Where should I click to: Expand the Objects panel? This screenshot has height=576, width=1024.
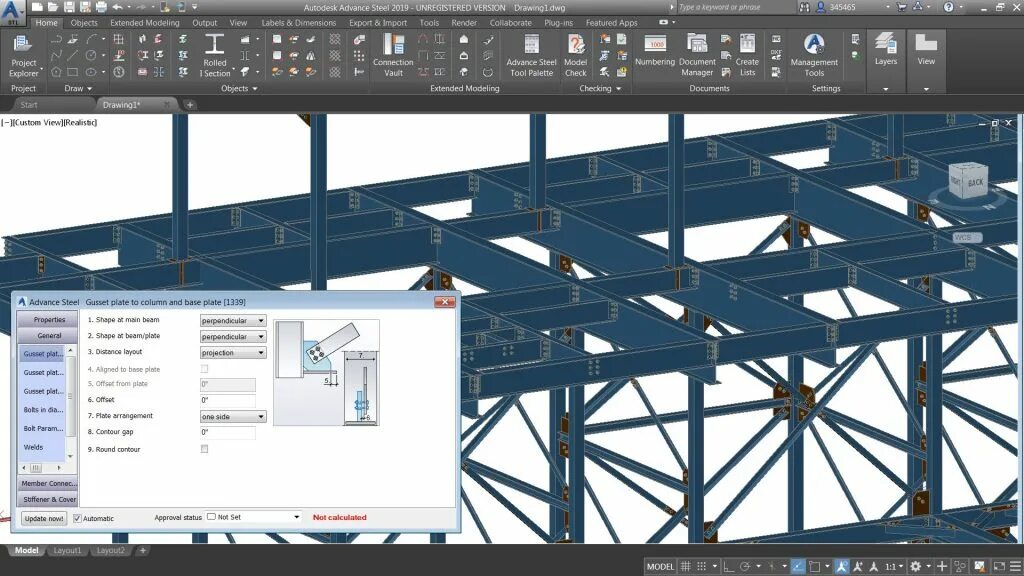point(239,88)
